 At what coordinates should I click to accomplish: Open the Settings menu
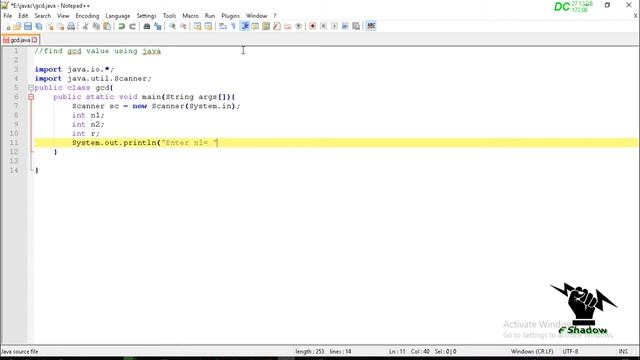(x=146, y=16)
